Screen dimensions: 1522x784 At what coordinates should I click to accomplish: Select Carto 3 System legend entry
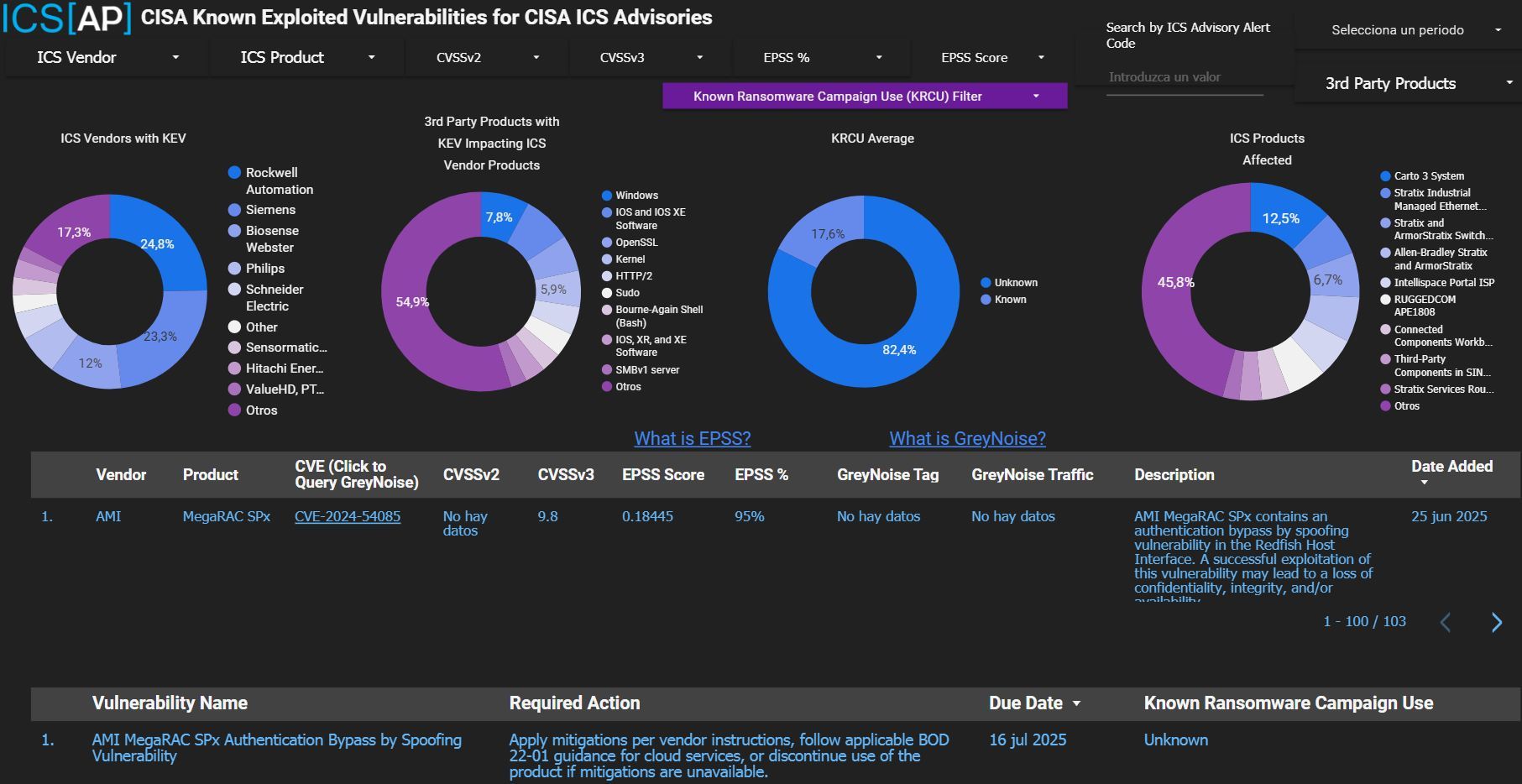click(x=1423, y=176)
